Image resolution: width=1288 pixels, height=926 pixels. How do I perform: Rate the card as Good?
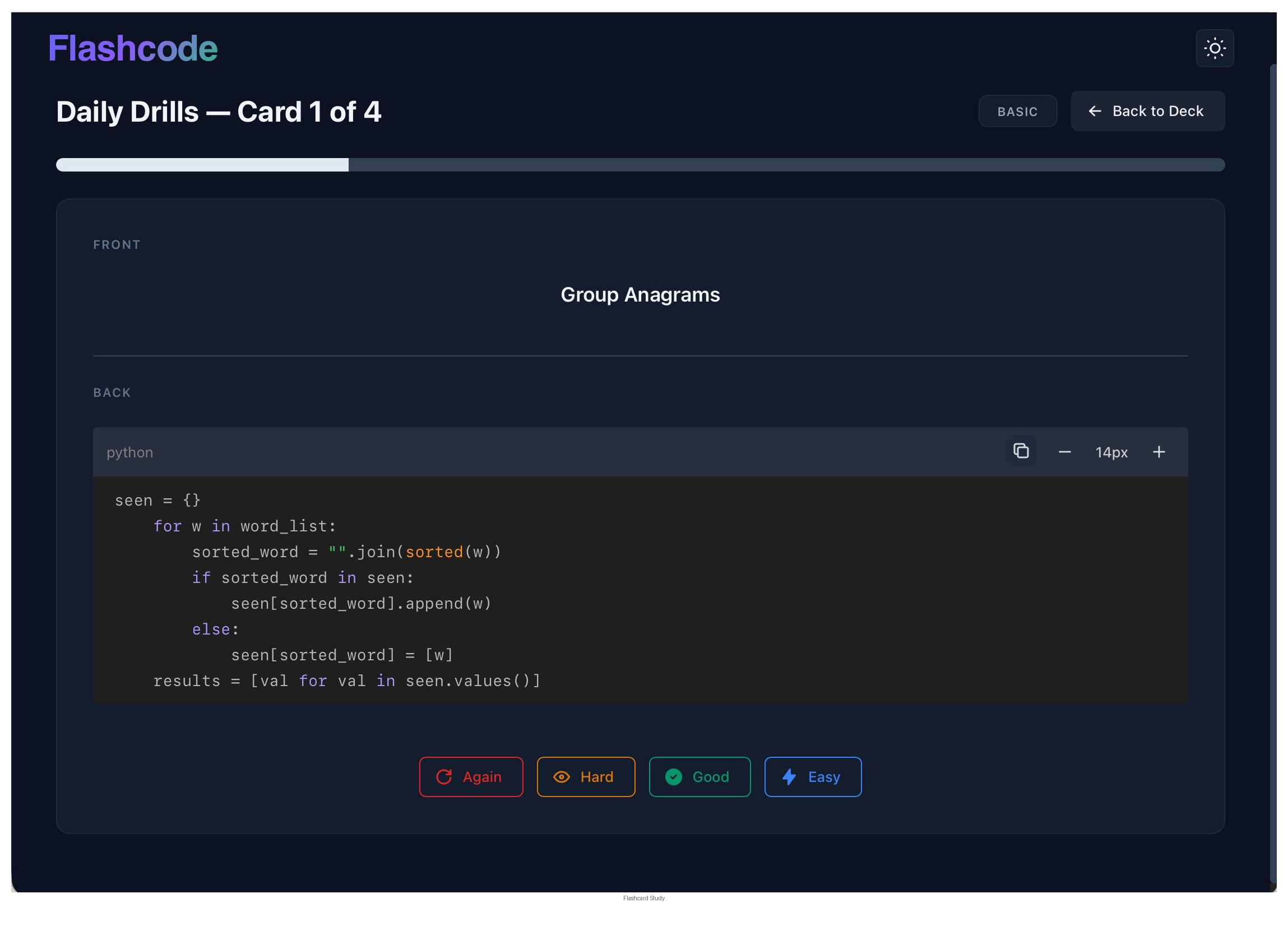click(699, 776)
